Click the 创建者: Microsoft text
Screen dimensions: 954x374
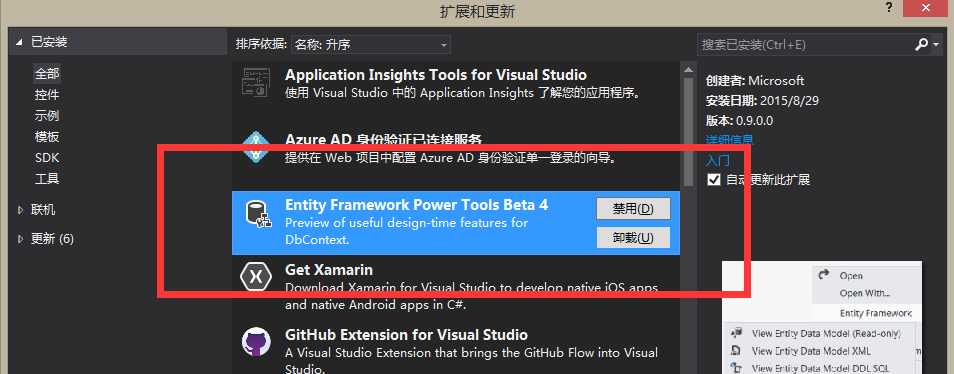[x=754, y=80]
